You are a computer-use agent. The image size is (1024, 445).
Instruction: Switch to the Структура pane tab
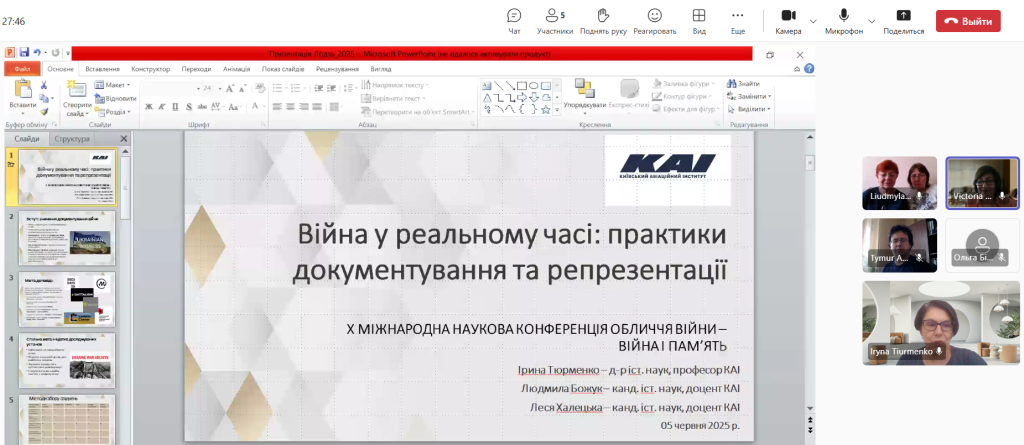(72, 139)
